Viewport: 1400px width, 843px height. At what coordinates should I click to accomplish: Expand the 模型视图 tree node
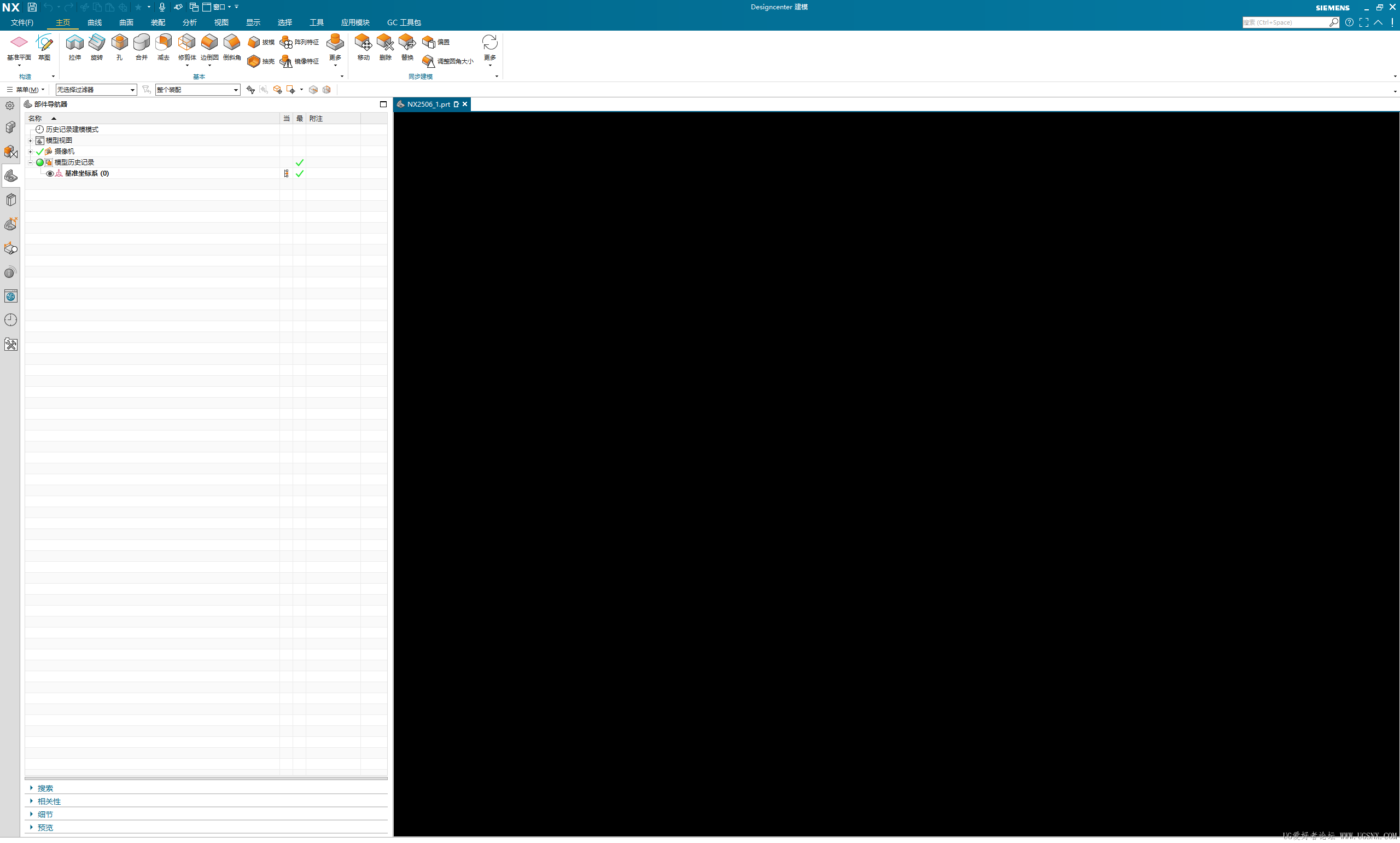point(31,140)
